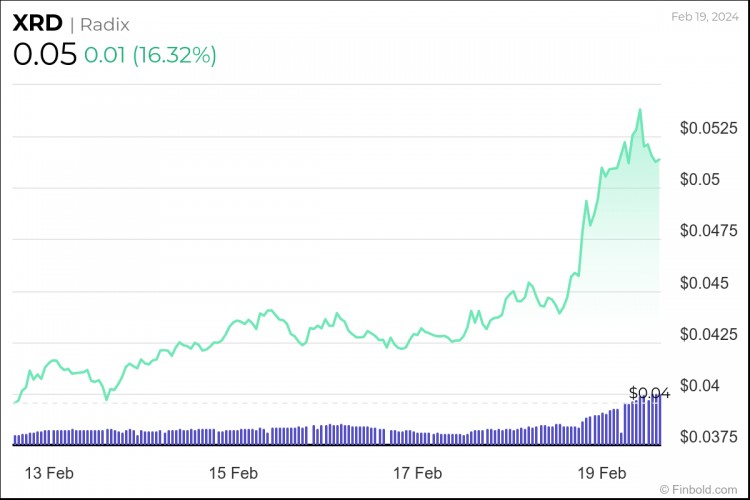750x500 pixels.
Task: Select the $0.0475 price axis label
Action: 709,231
